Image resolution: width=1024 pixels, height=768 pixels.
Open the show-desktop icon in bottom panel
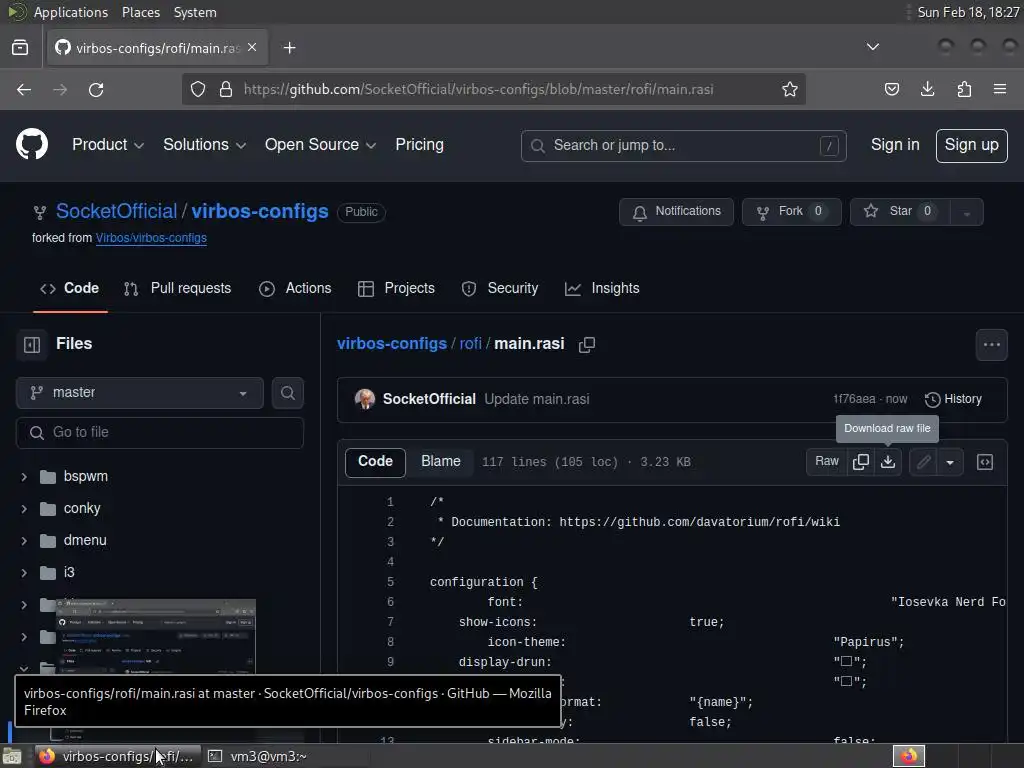[12, 756]
